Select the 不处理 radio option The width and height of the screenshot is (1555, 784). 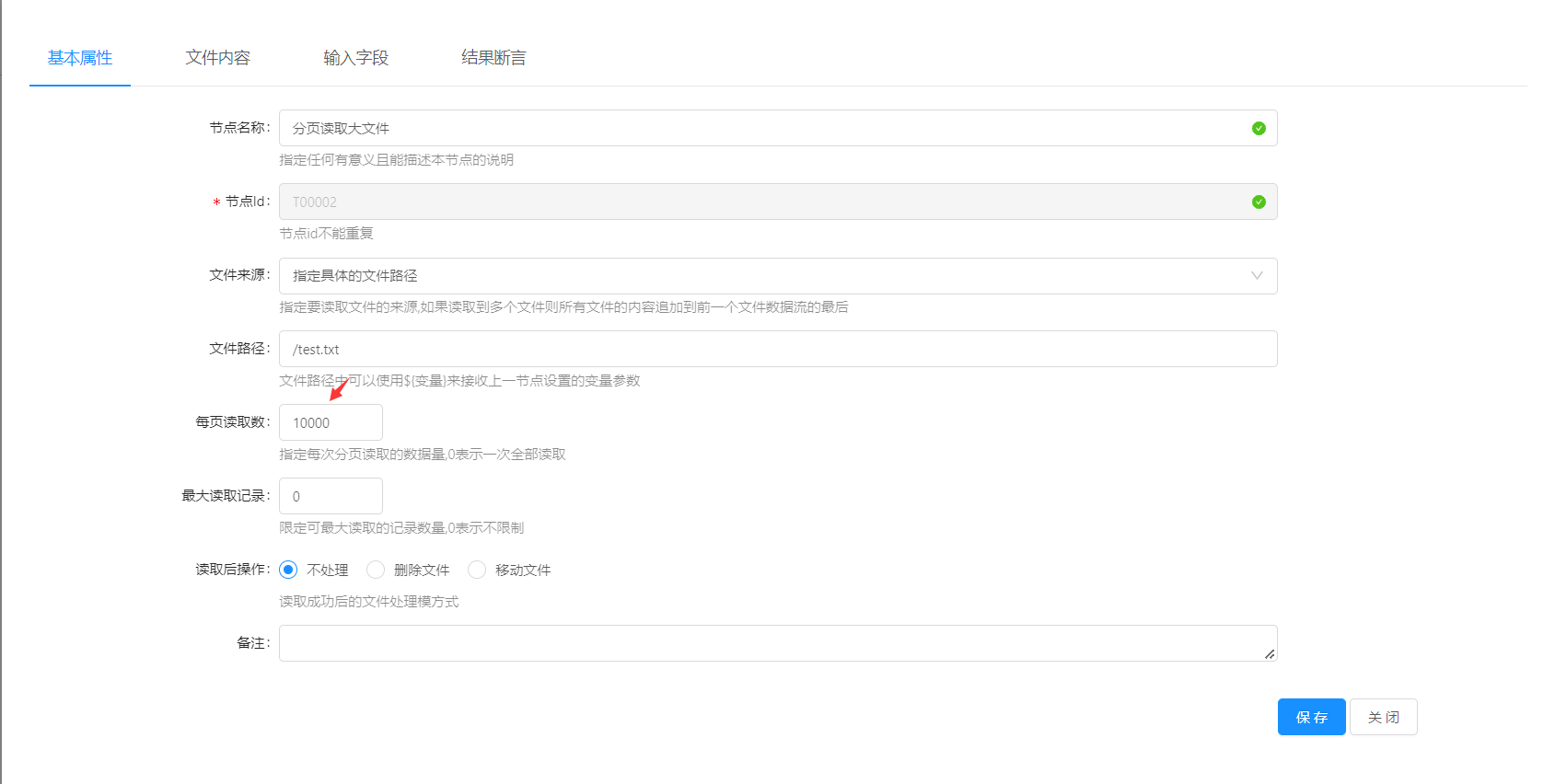tap(289, 570)
